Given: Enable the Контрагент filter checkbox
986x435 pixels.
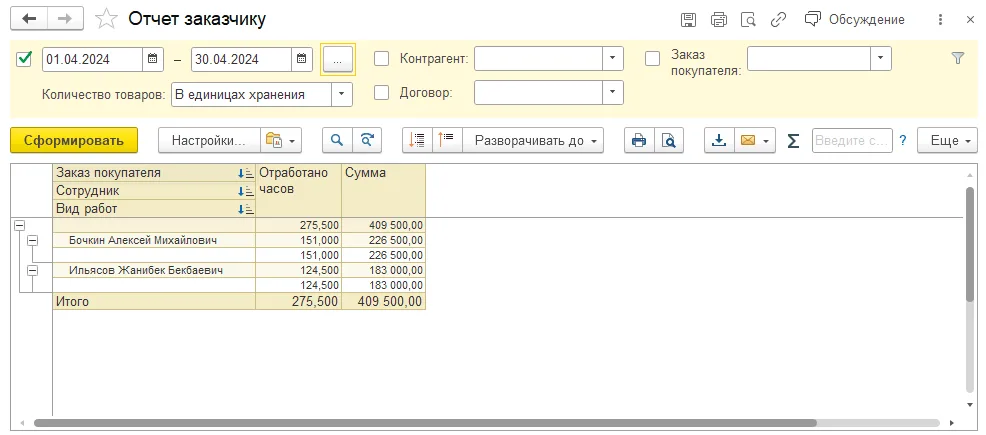Looking at the screenshot, I should (x=382, y=58).
